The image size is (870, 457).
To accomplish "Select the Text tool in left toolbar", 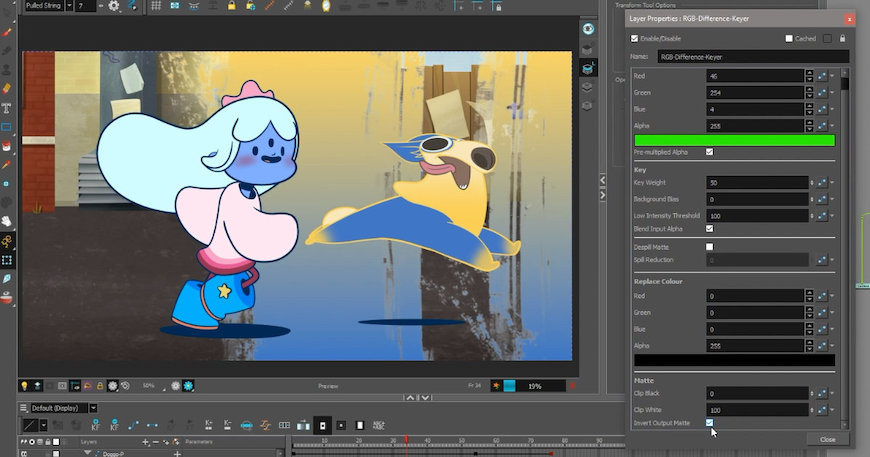I will click(x=7, y=108).
